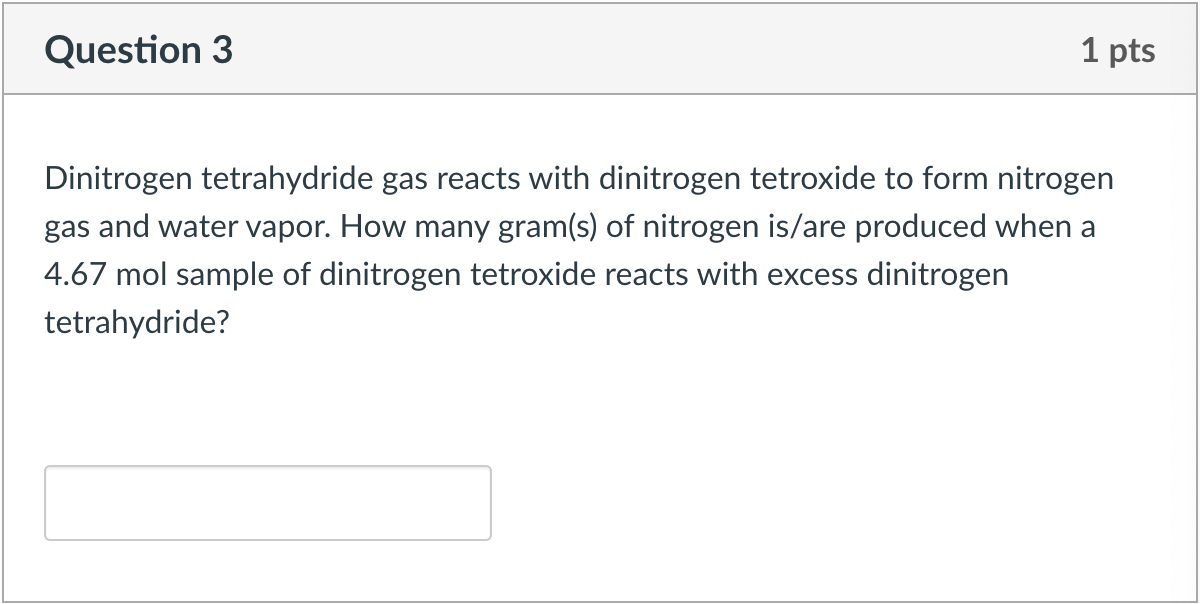The image size is (1200, 604).
Task: Click the question number '3'
Action: pos(222,49)
